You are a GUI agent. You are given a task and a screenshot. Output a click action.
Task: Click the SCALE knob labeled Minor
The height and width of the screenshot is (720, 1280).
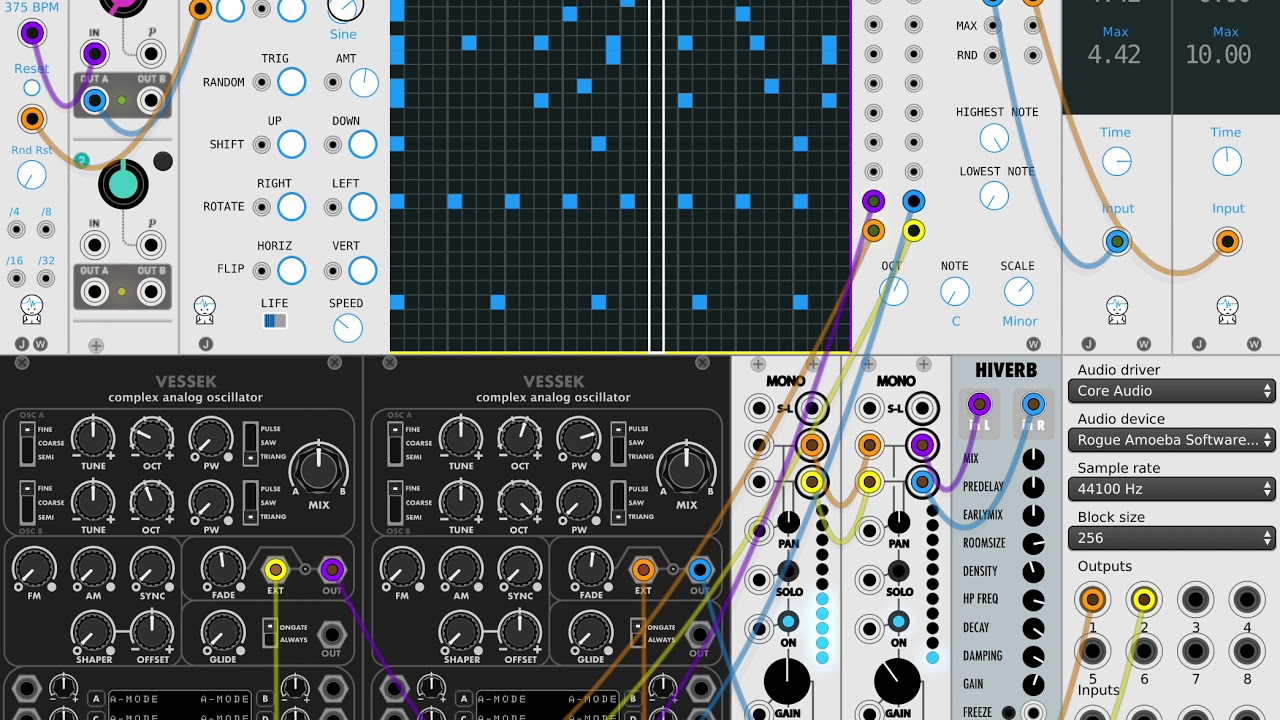click(x=1018, y=291)
